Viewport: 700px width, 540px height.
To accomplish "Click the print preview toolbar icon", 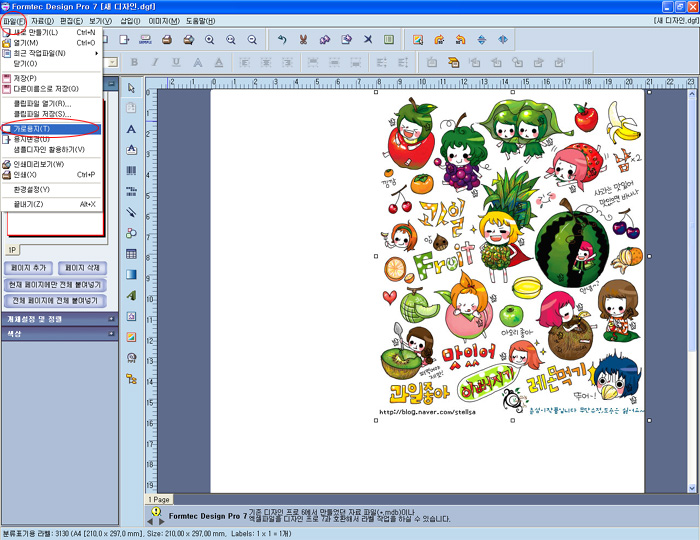I will click(189, 40).
